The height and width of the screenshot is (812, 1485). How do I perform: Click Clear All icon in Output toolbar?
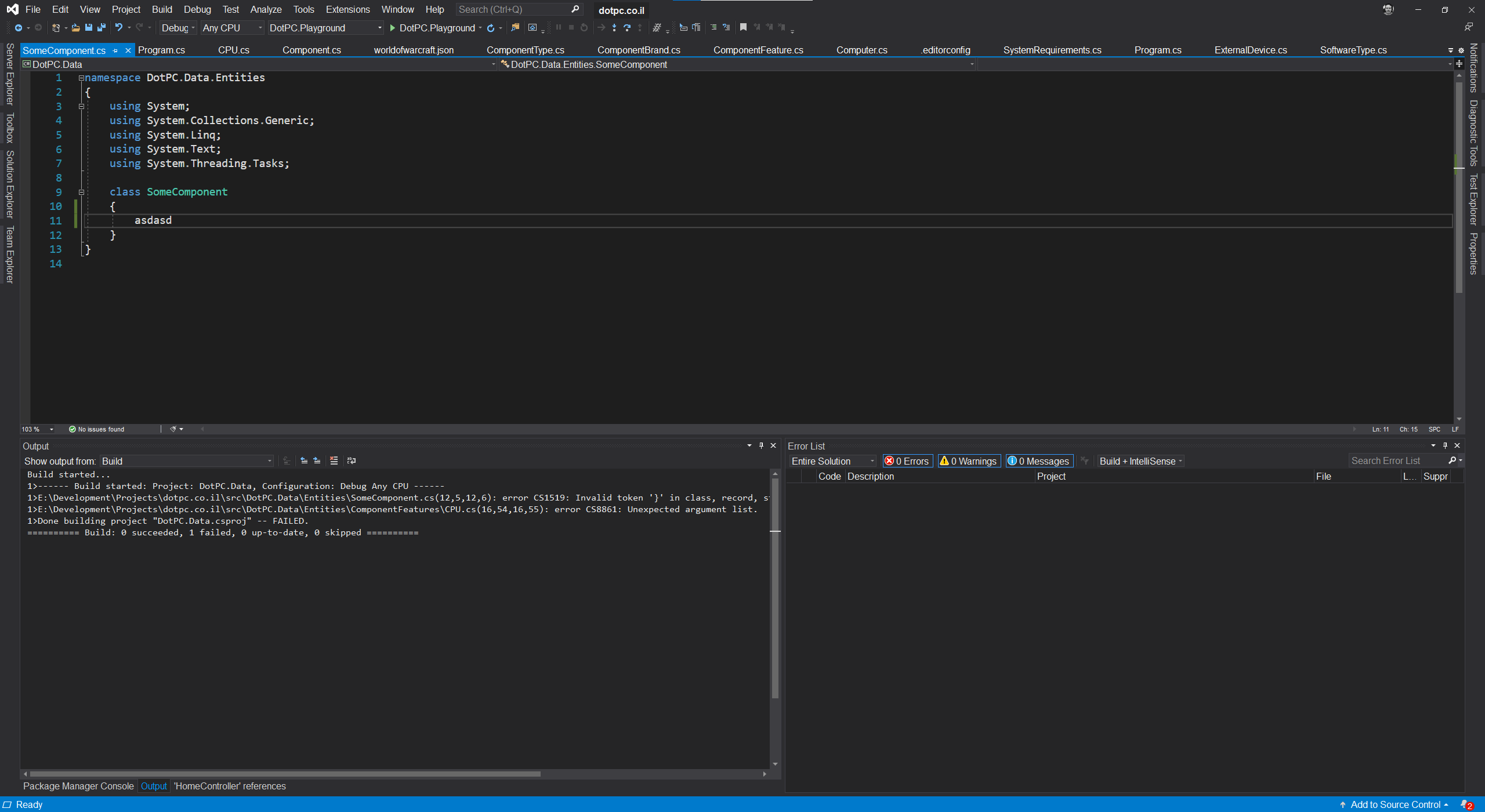point(334,461)
